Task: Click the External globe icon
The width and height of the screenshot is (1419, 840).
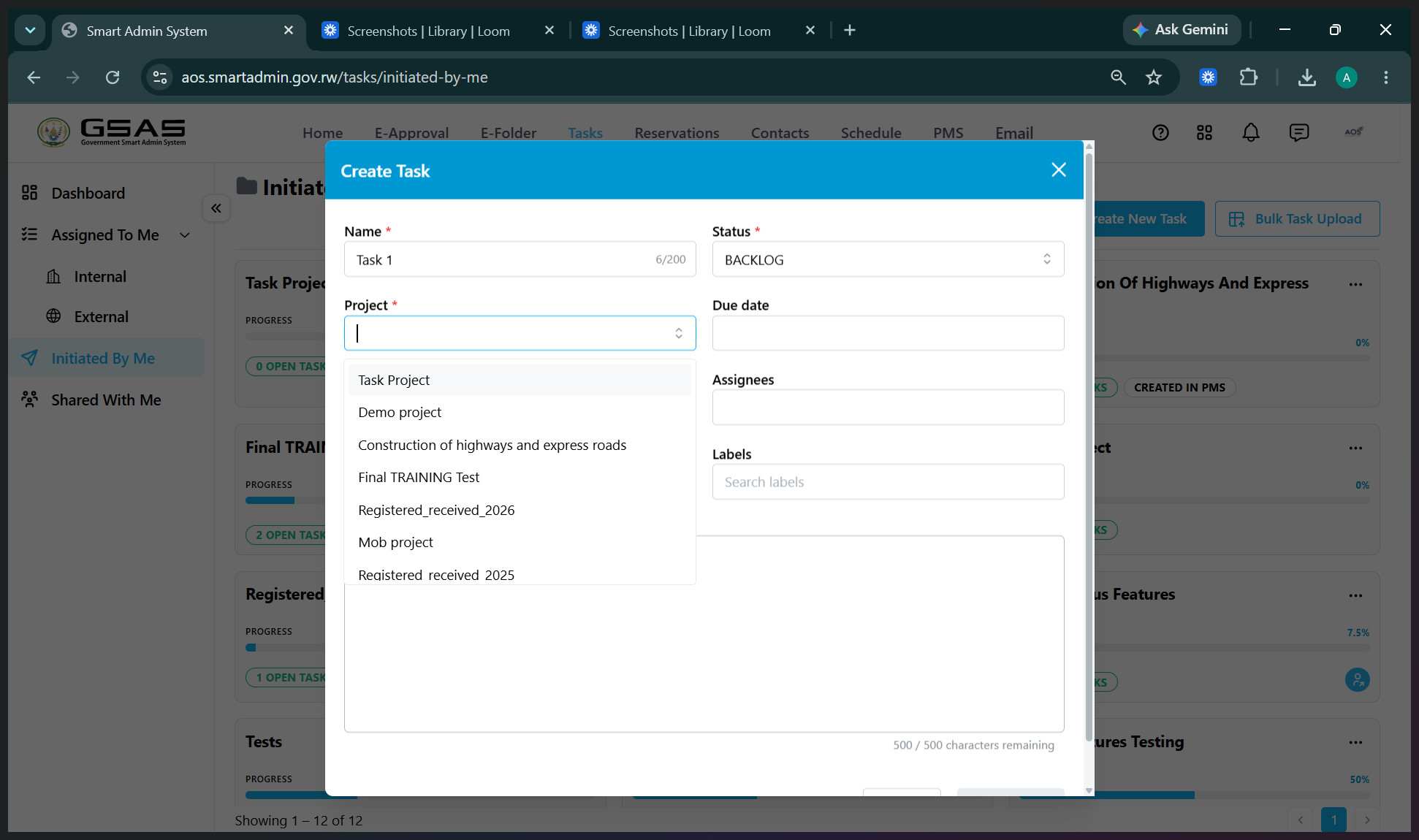Action: coord(53,316)
